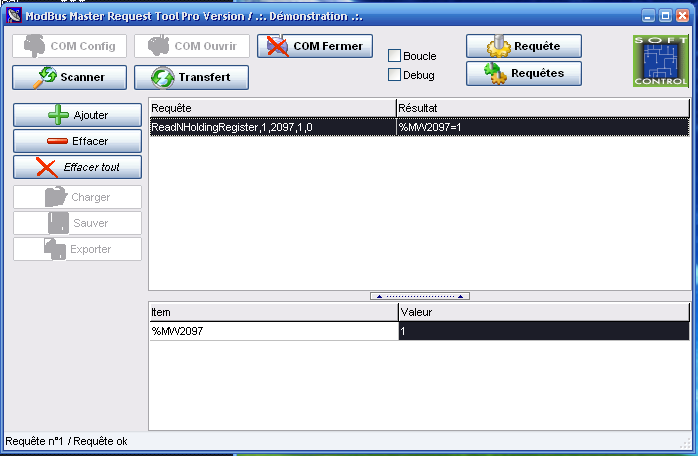Click the Item column header
698x456 pixels.
click(272, 313)
